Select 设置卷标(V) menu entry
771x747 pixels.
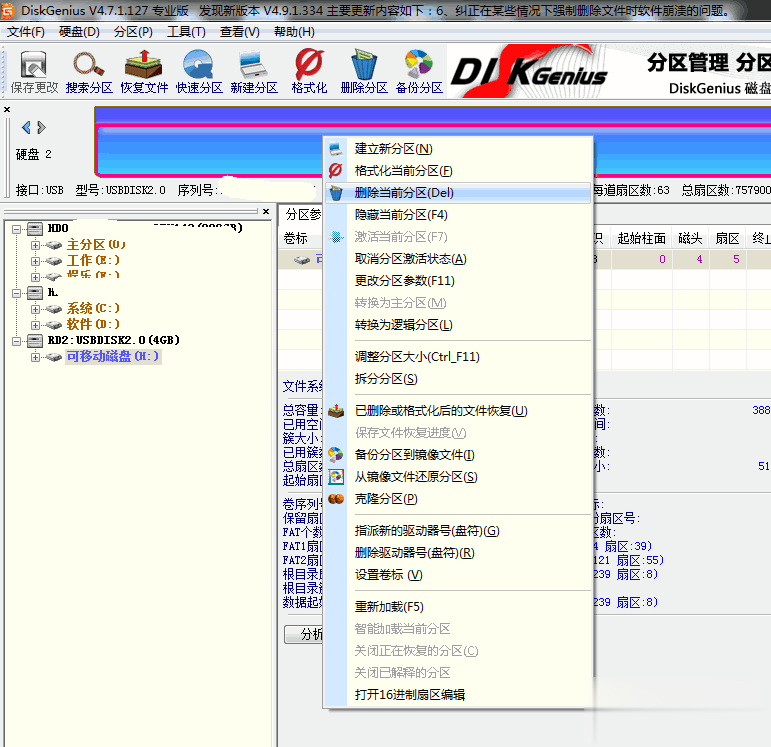458,574
